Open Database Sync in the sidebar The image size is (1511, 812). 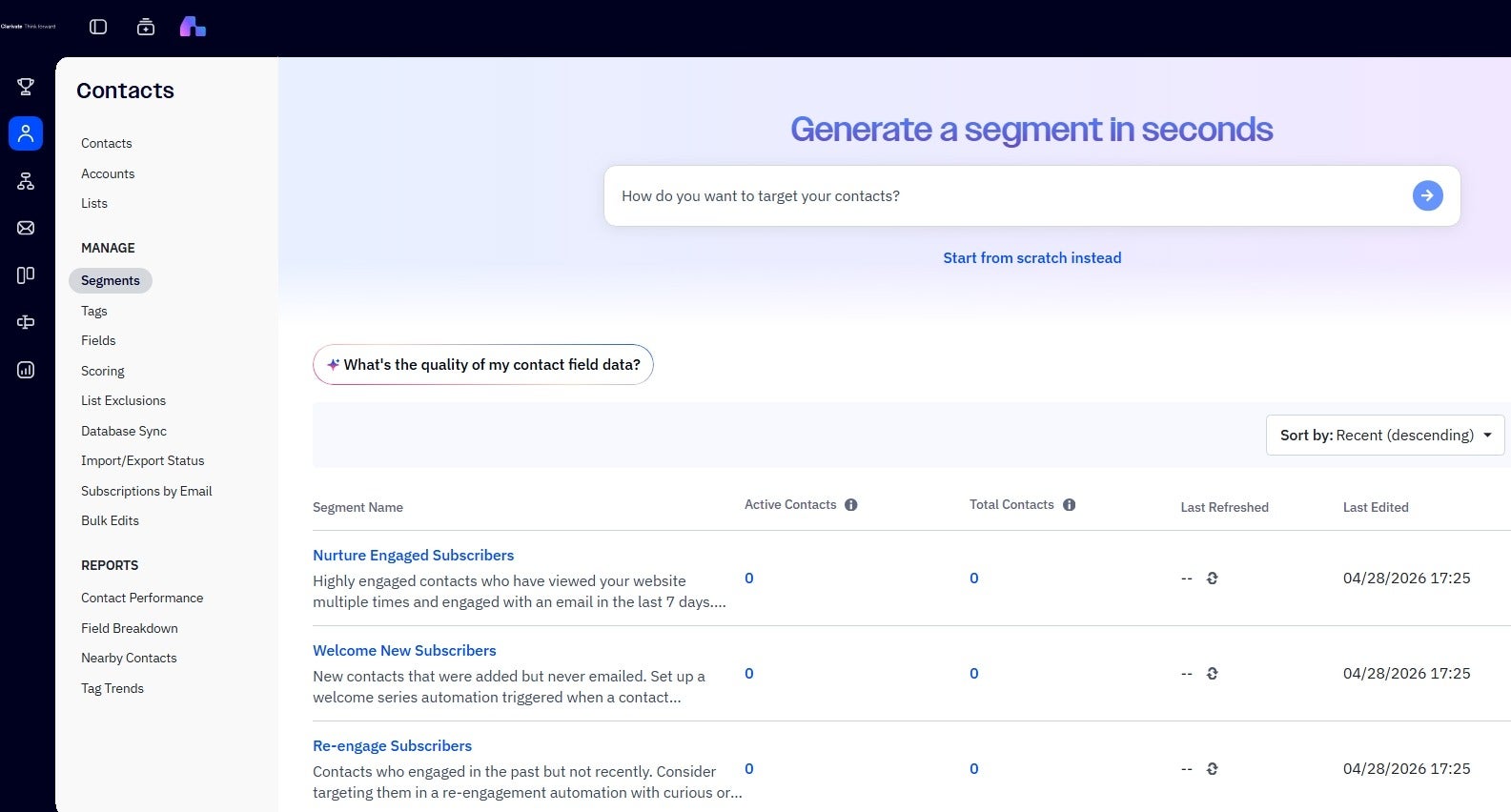coord(124,431)
